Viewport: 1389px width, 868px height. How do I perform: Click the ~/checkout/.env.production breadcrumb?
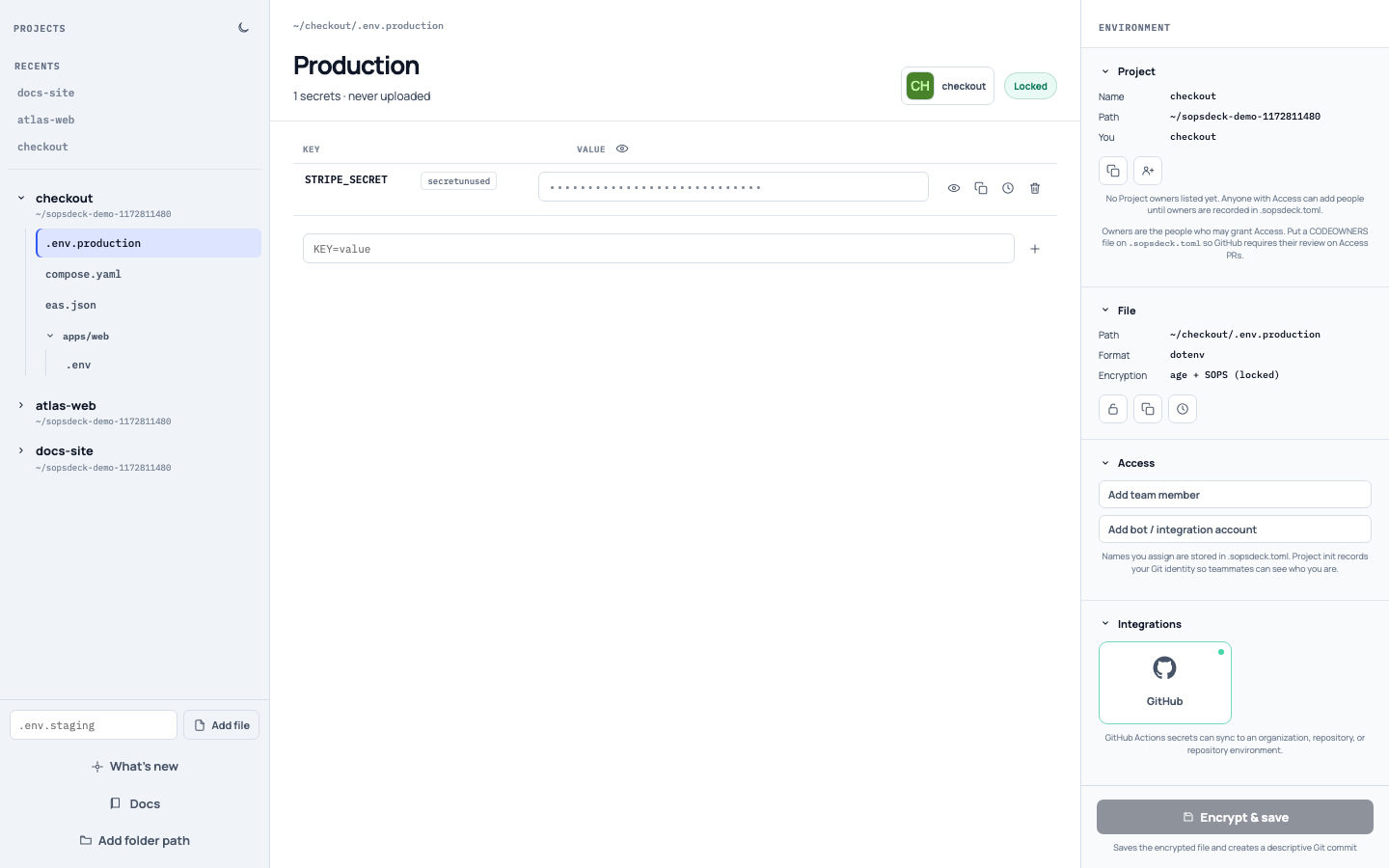pyautogui.click(x=368, y=26)
